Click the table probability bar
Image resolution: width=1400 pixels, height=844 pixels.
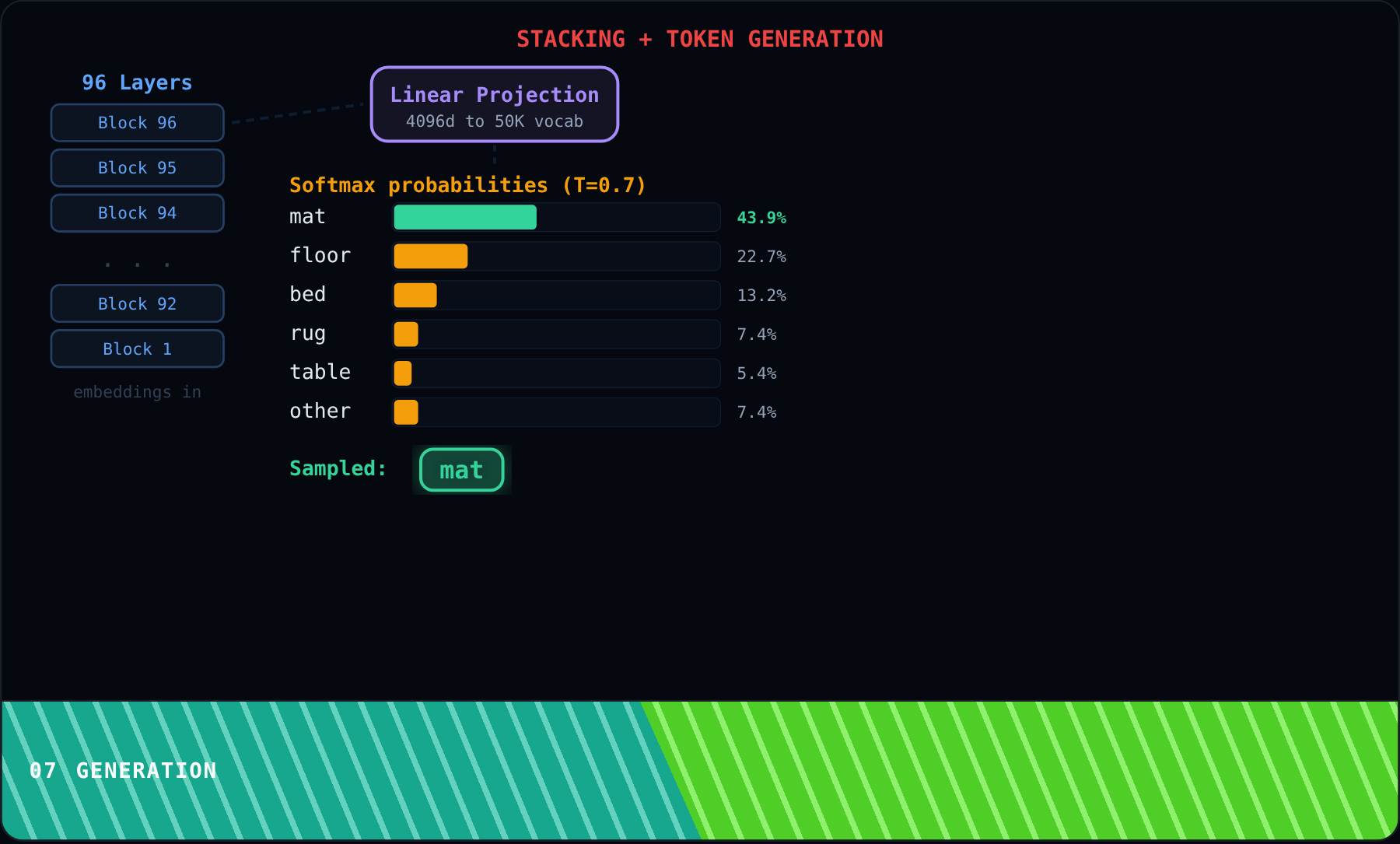pos(403,373)
